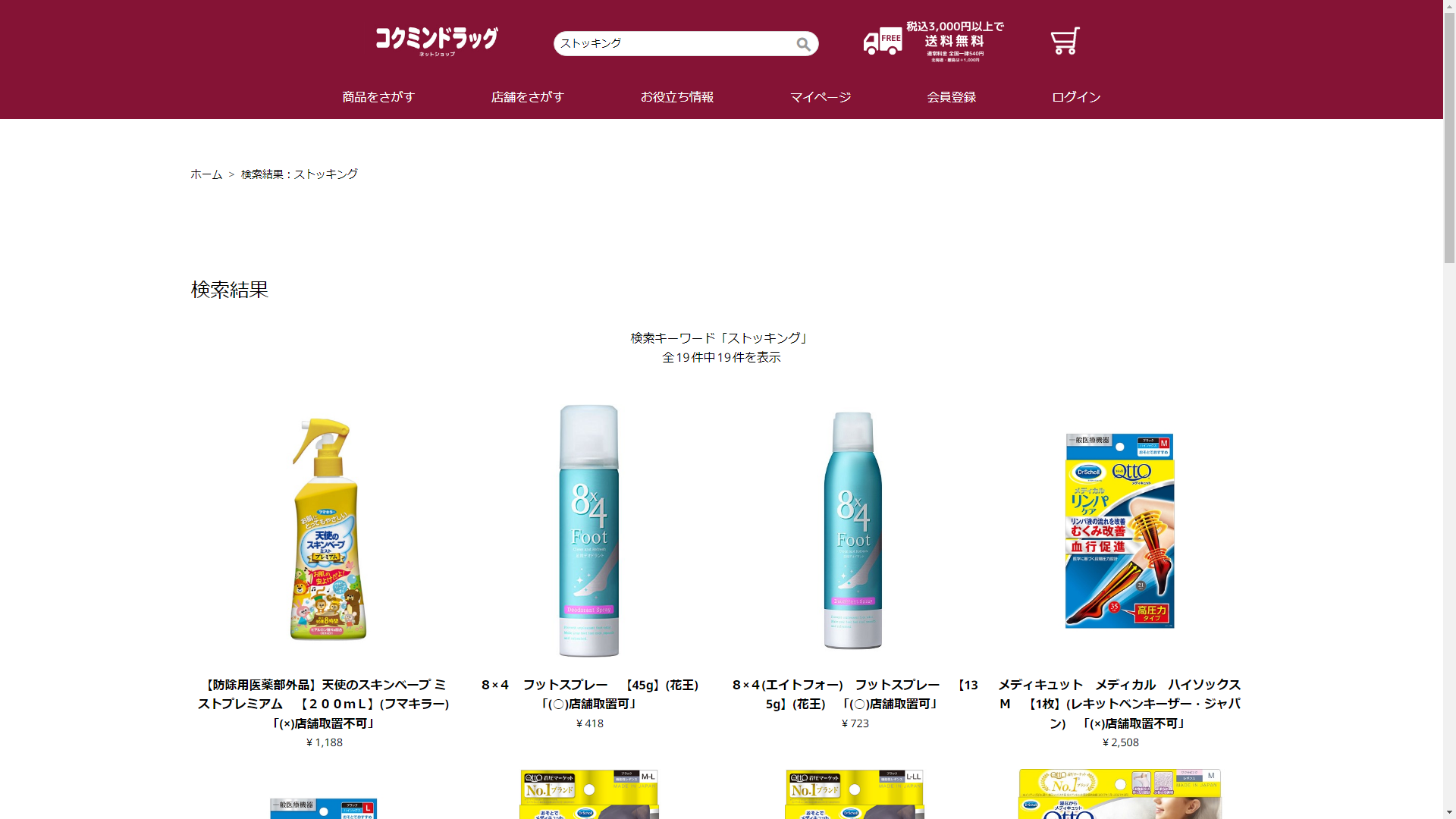Open the 8x4 Foot spray 135g image
Image resolution: width=1456 pixels, height=819 pixels.
[854, 530]
